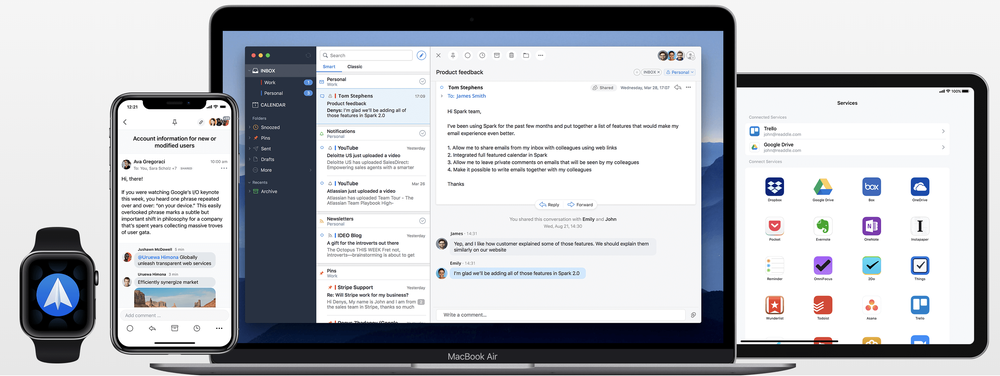1000x376 pixels.
Task: Open the Dropbox service icon on iPad
Action: click(x=774, y=187)
